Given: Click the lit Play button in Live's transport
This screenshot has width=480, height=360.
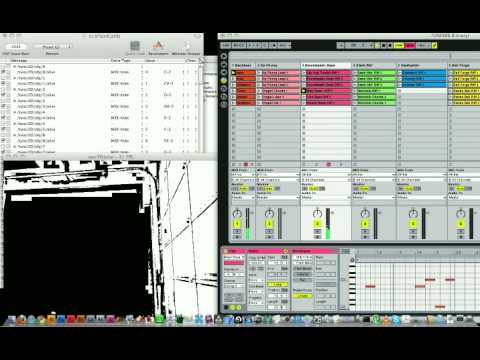Looking at the screenshot, I should [377, 45].
